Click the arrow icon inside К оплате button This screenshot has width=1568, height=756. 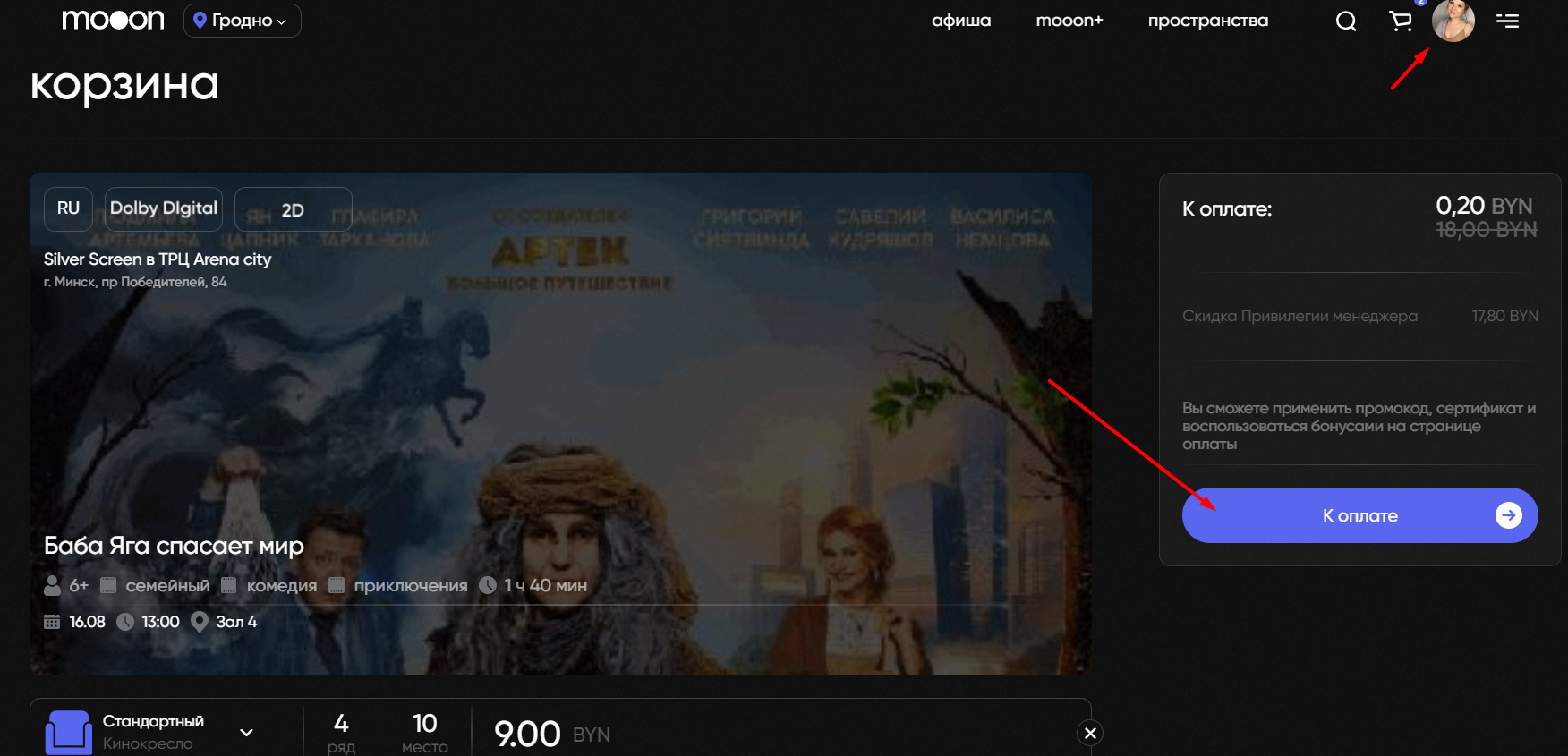(x=1509, y=515)
